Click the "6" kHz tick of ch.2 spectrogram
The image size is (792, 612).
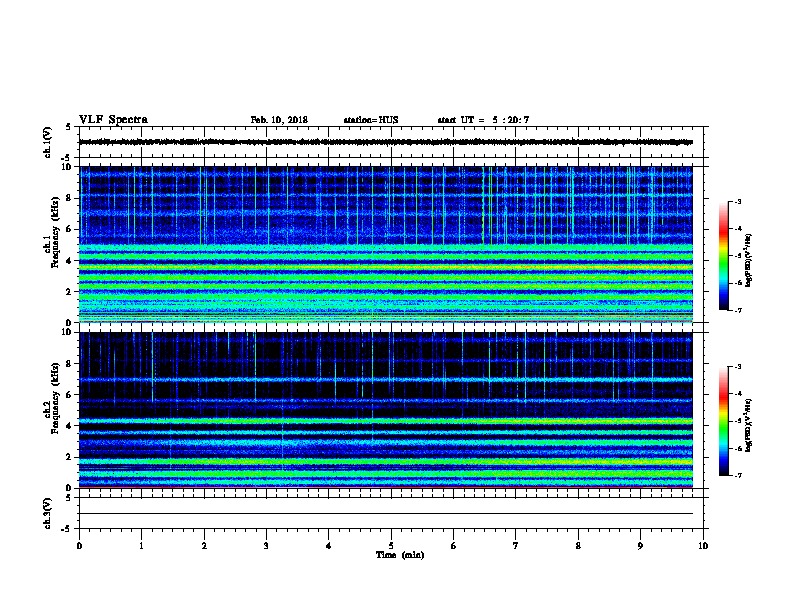click(x=70, y=395)
